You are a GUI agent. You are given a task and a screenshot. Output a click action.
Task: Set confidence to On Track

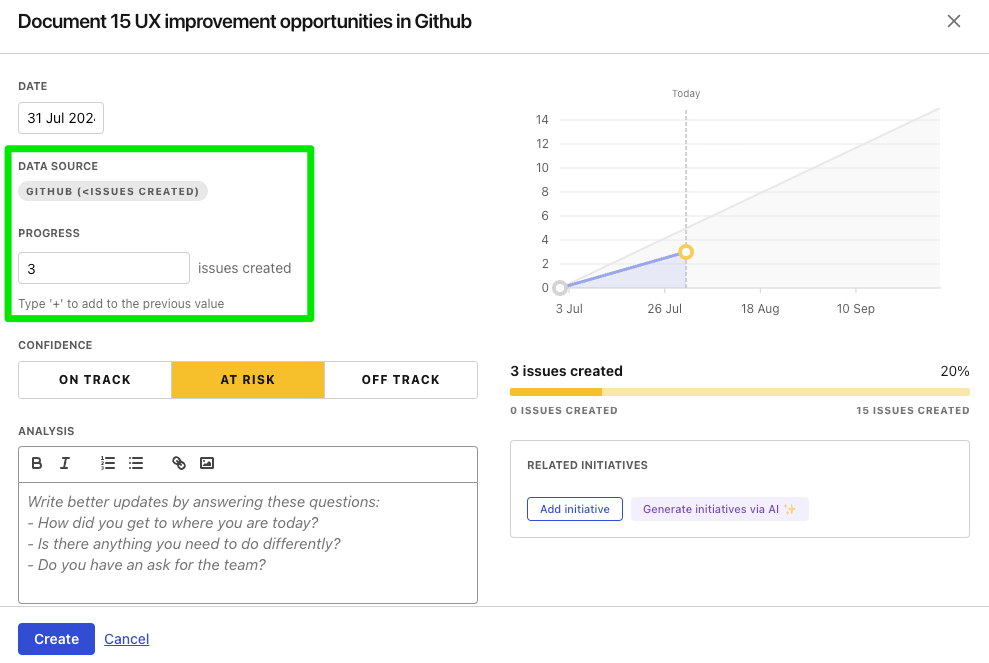point(95,380)
